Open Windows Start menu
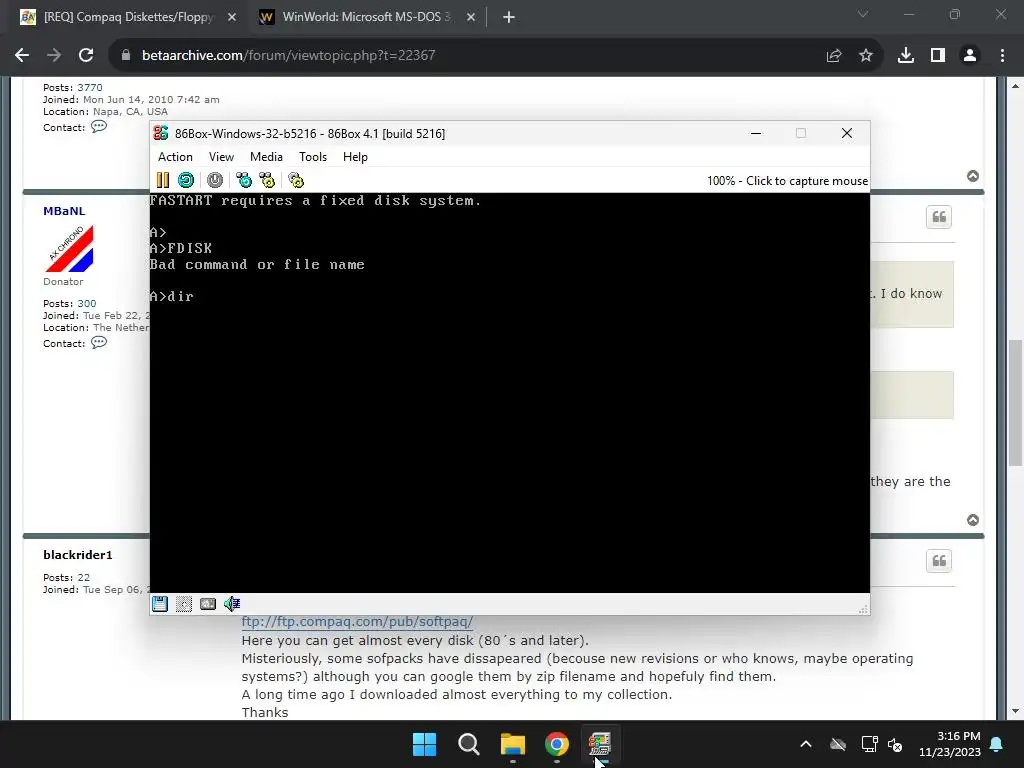 point(424,744)
